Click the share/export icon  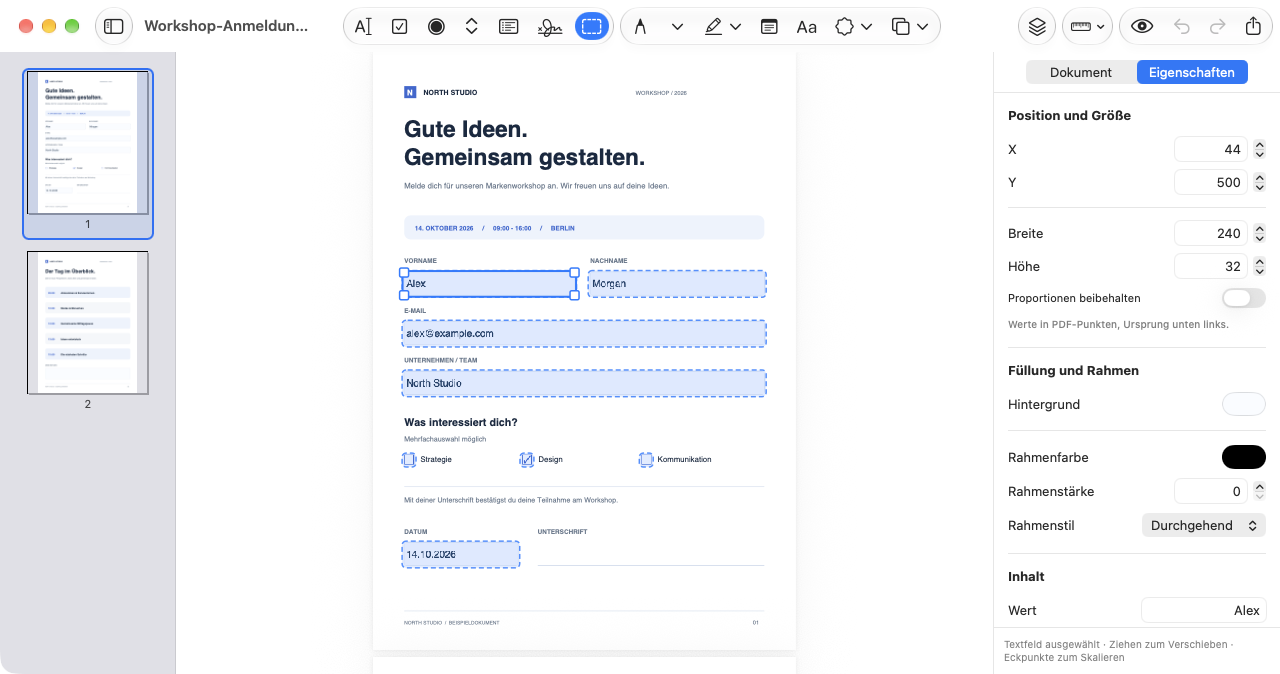[x=1253, y=27]
